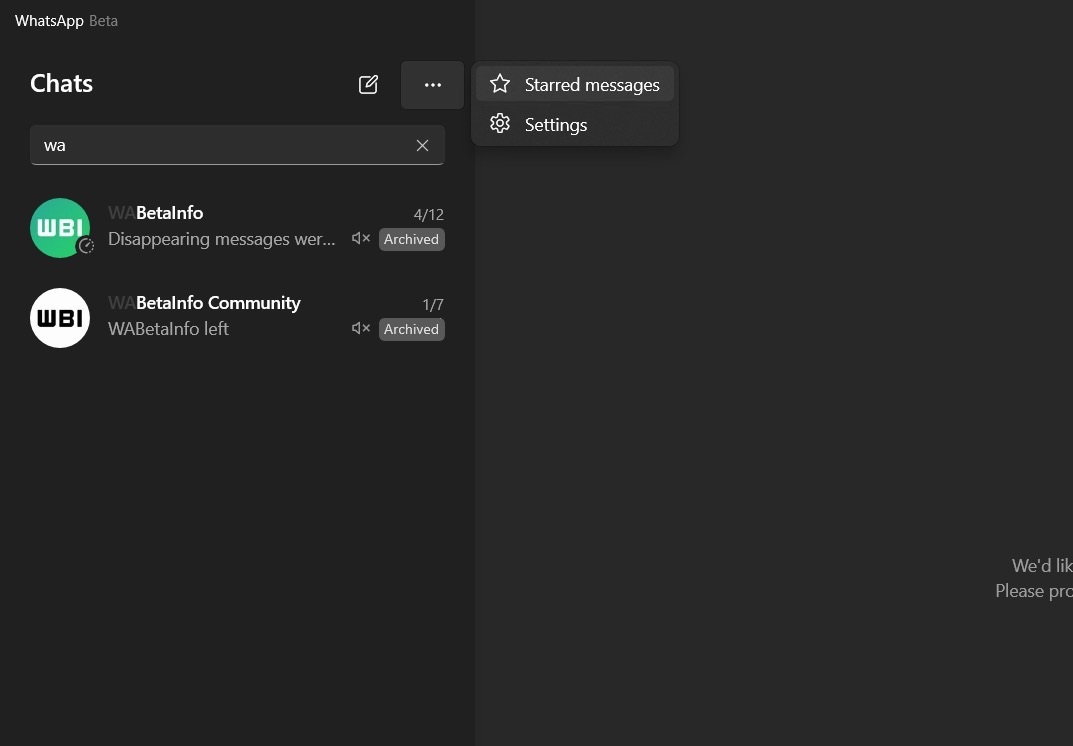The image size is (1073, 746).
Task: Clear the search field with X icon
Action: [x=422, y=146]
